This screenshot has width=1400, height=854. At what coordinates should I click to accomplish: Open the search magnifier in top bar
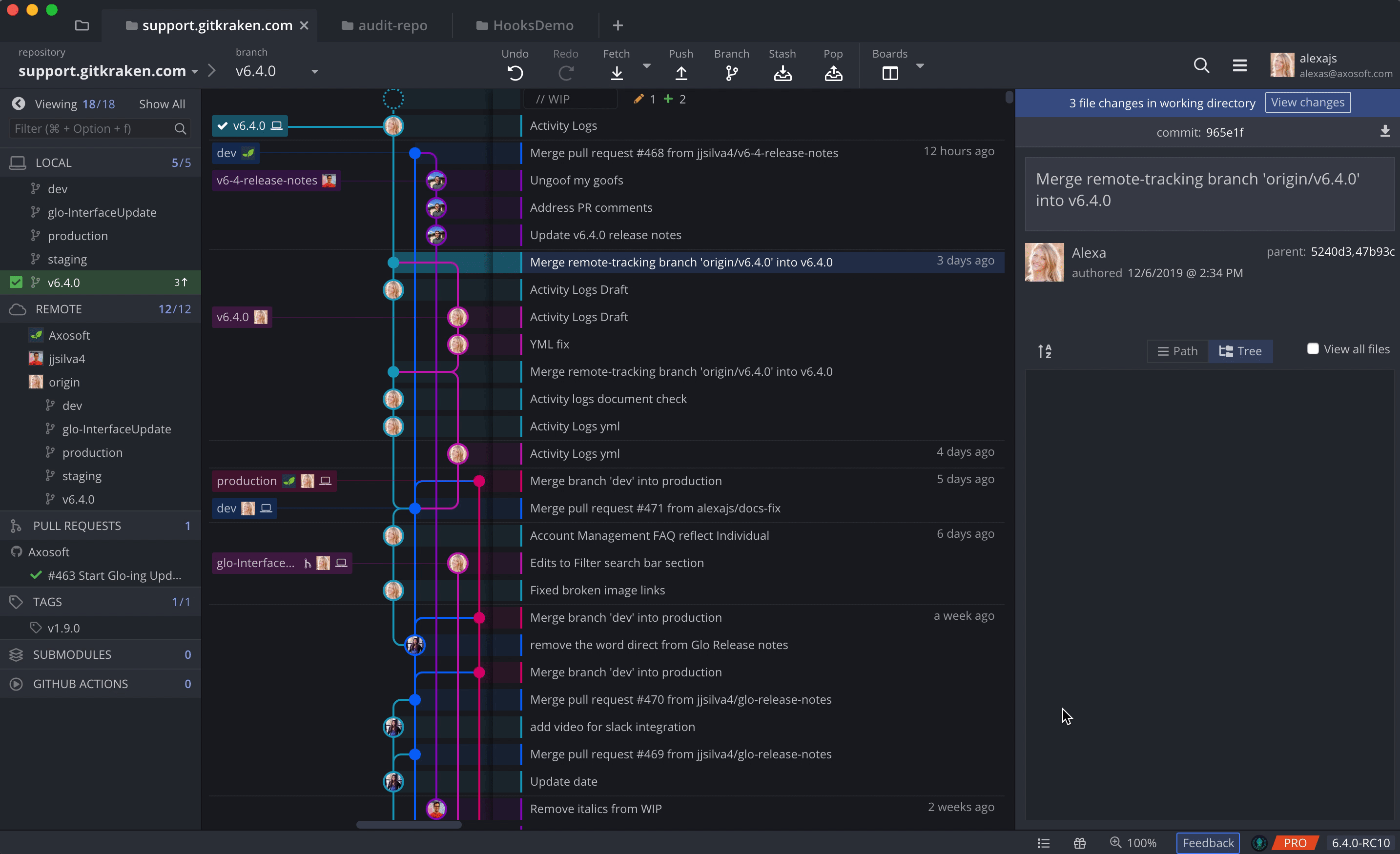1201,65
